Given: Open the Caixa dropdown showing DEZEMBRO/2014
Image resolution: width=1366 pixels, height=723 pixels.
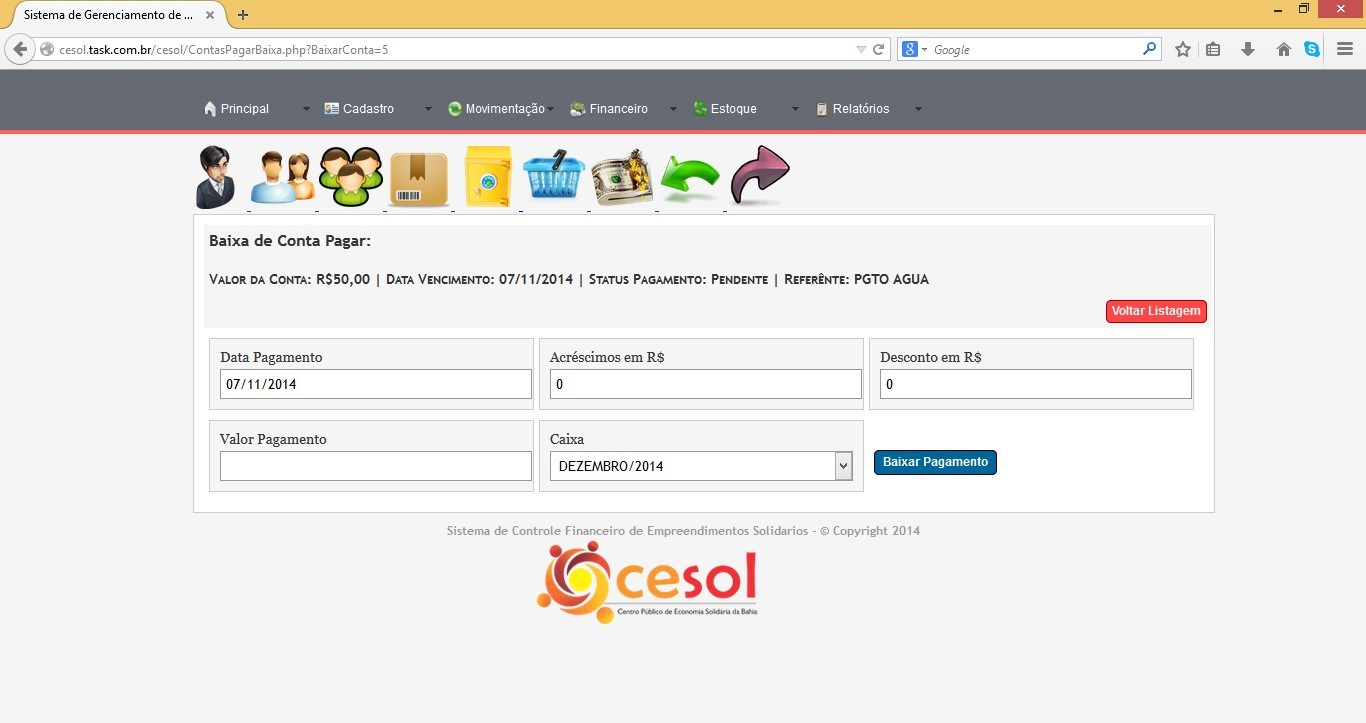Looking at the screenshot, I should [700, 466].
